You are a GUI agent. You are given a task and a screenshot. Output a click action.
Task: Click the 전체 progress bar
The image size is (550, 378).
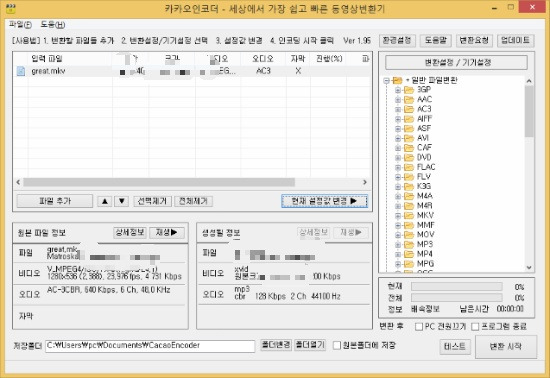[x=457, y=298]
